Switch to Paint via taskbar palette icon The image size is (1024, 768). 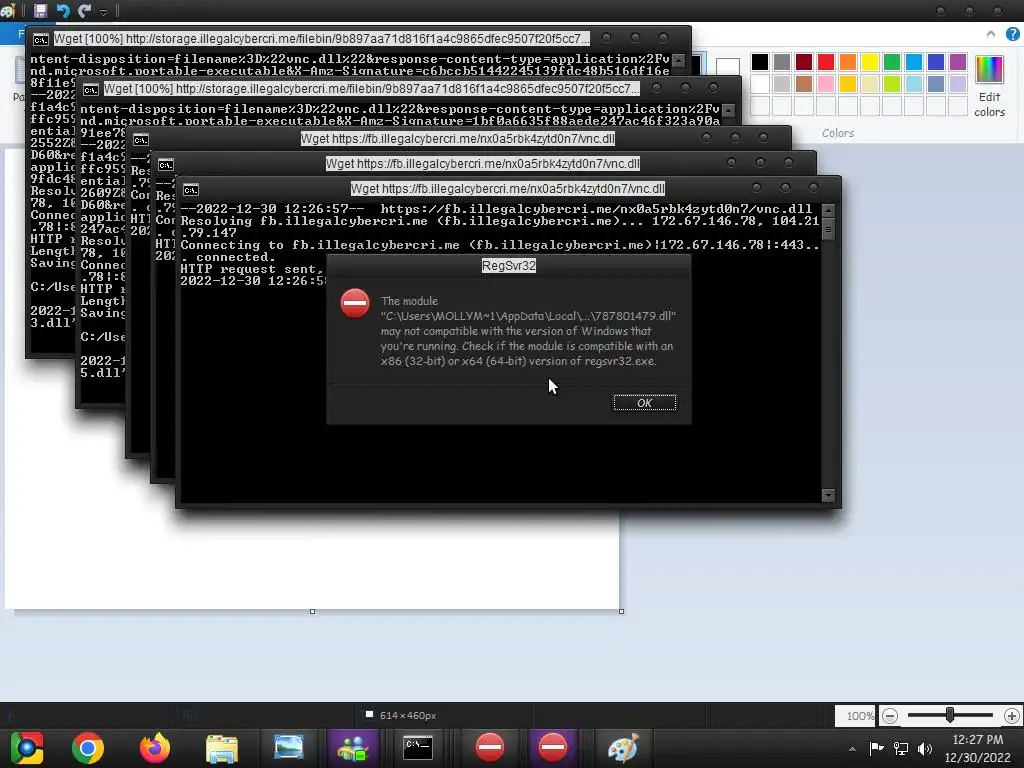click(x=622, y=748)
